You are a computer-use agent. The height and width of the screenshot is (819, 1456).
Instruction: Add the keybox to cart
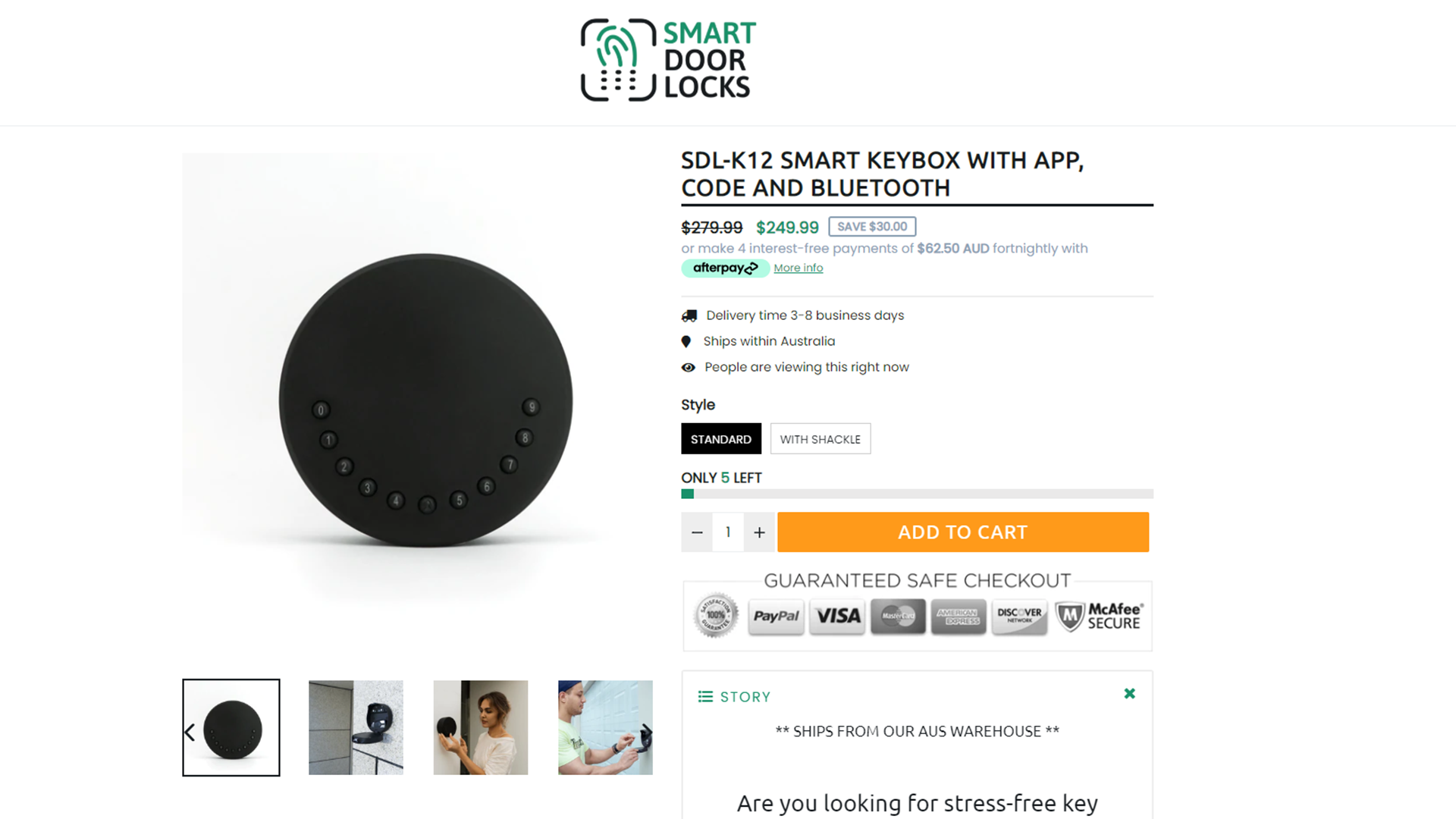[x=963, y=532]
